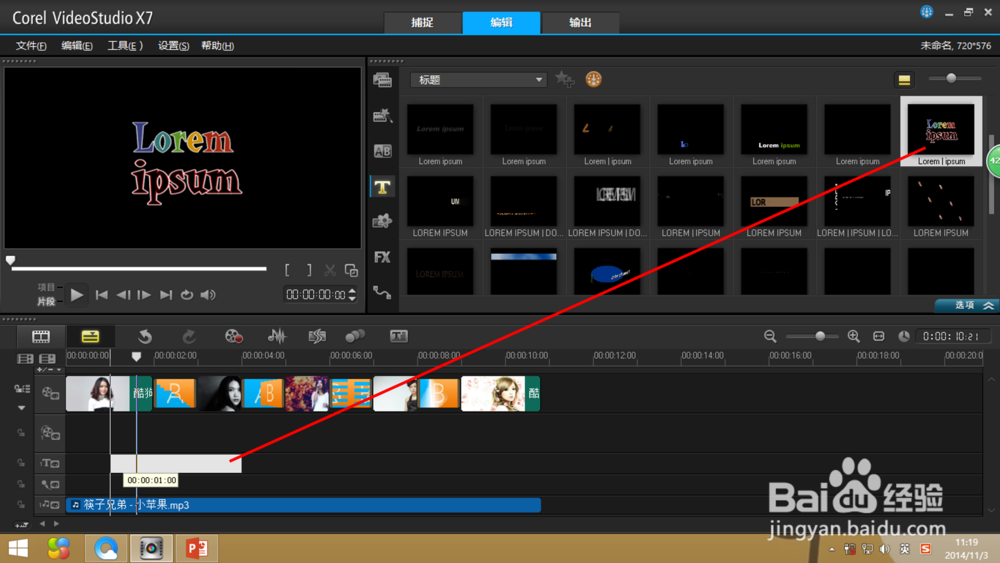Select the Title library T icon
Viewport: 1000px width, 563px height.
(x=383, y=187)
